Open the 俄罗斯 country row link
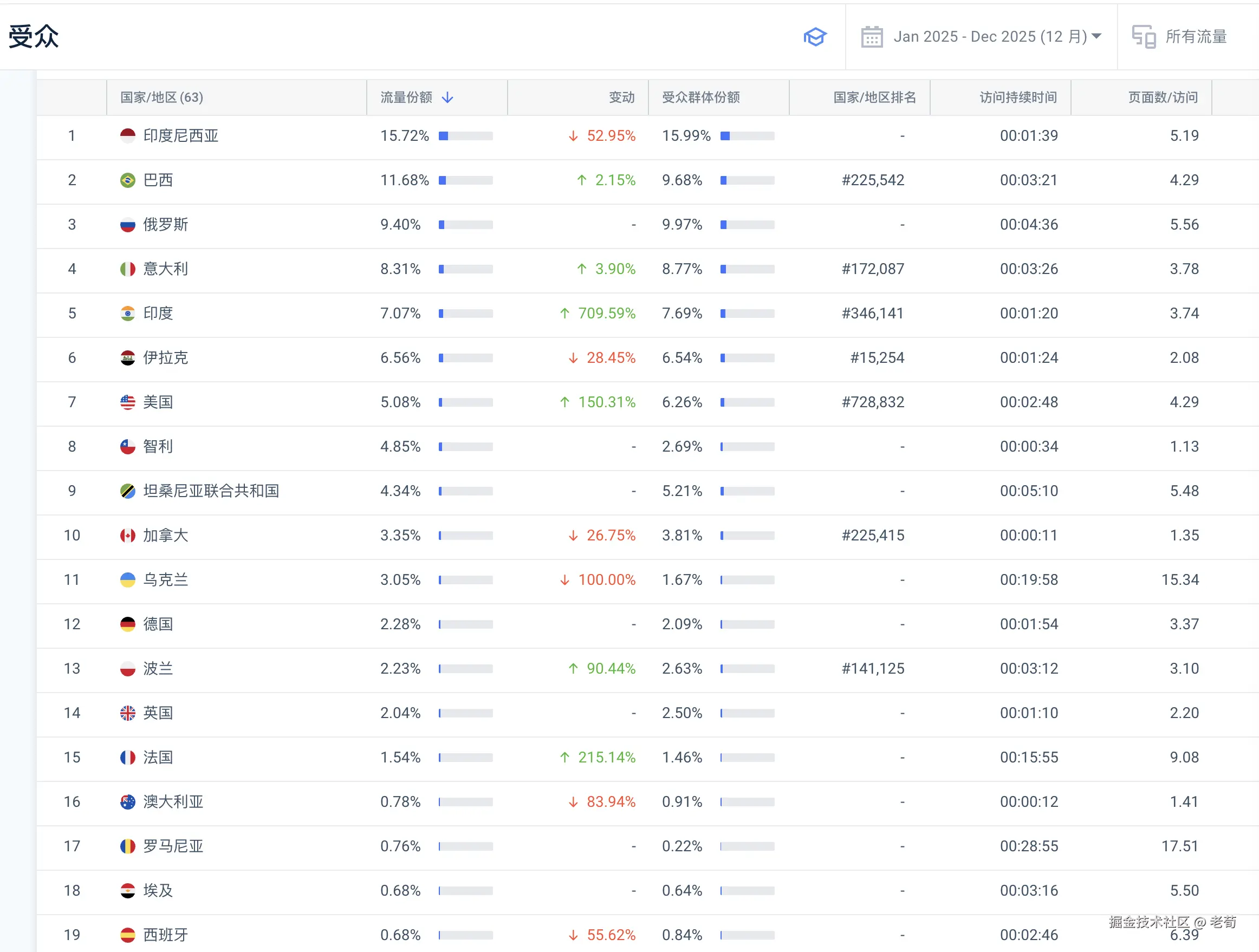This screenshot has width=1259, height=952. point(165,225)
